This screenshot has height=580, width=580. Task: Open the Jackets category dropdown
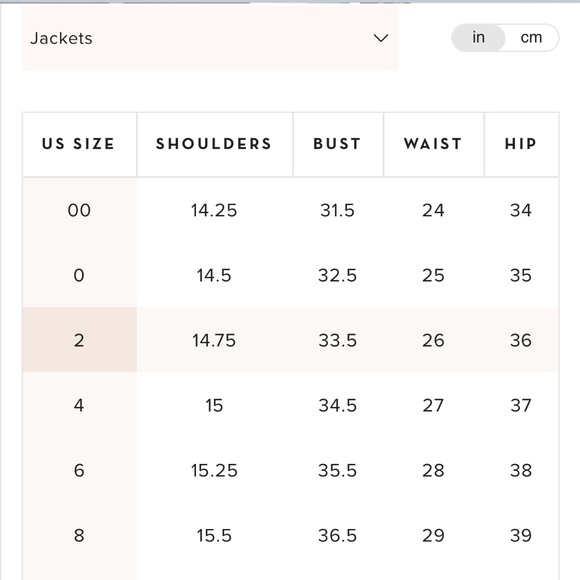[x=210, y=38]
